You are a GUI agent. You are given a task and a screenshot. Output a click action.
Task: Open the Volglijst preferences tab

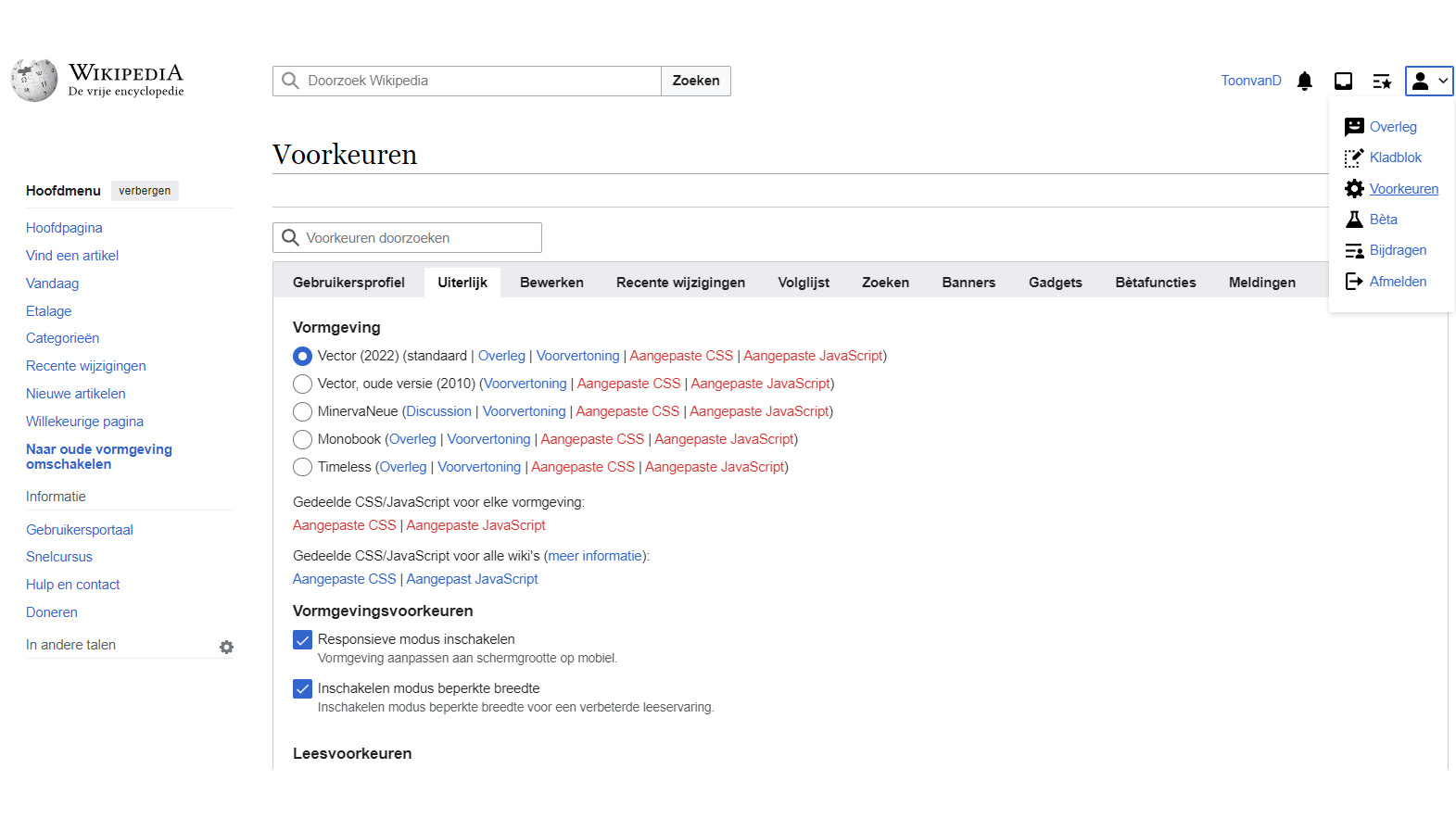click(804, 283)
